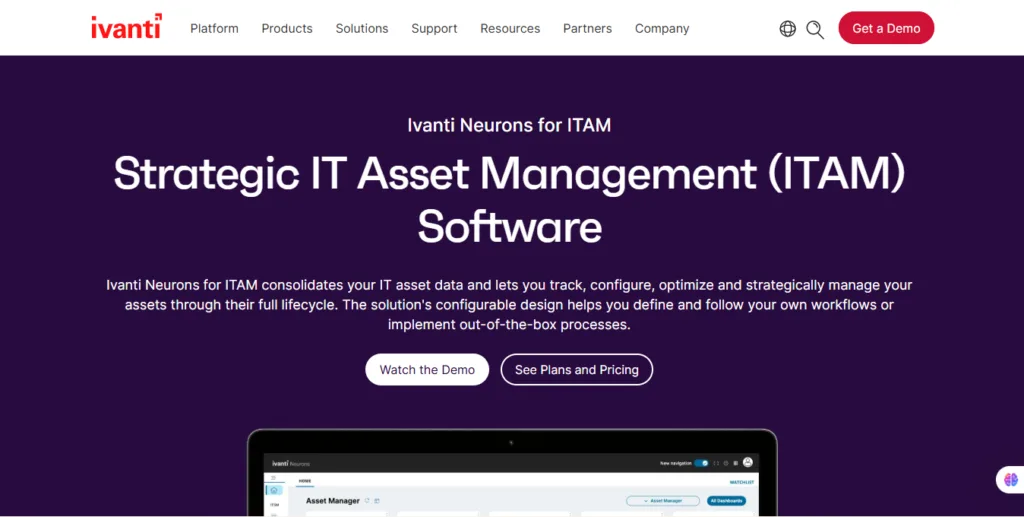Click the All Dashboards button
Viewport: 1024px width, 517px height.
[726, 501]
